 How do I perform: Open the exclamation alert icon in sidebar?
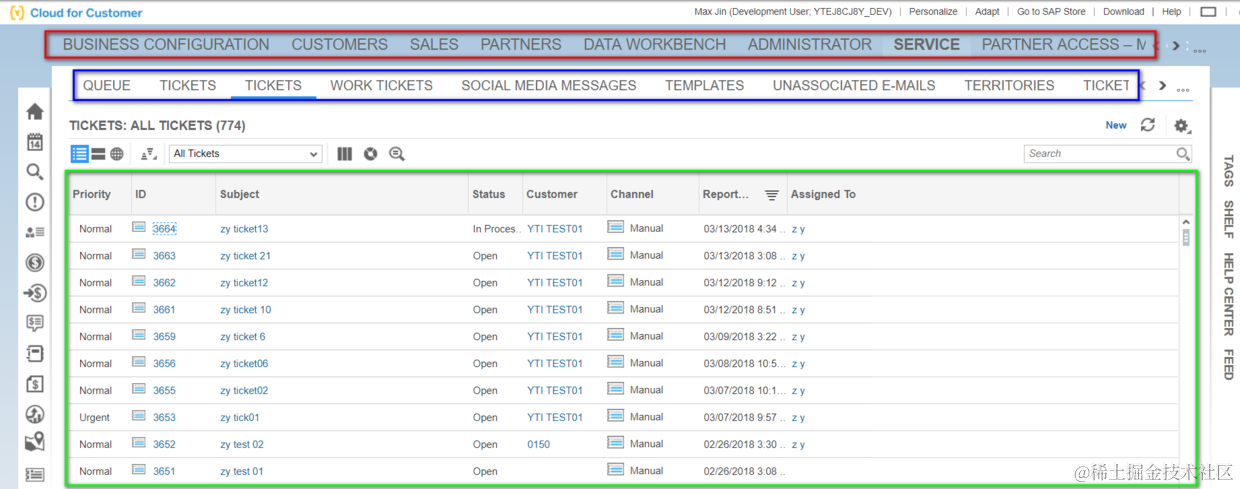tap(35, 202)
